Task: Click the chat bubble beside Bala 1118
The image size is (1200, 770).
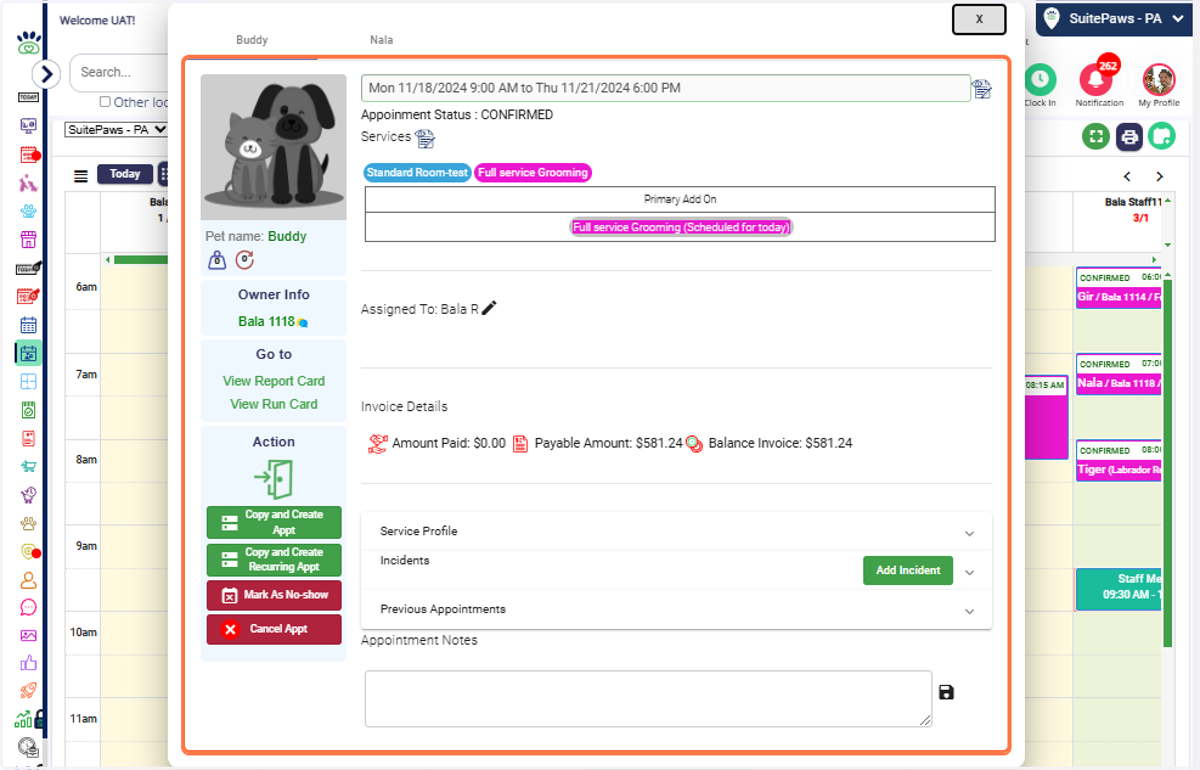Action: click(x=303, y=323)
